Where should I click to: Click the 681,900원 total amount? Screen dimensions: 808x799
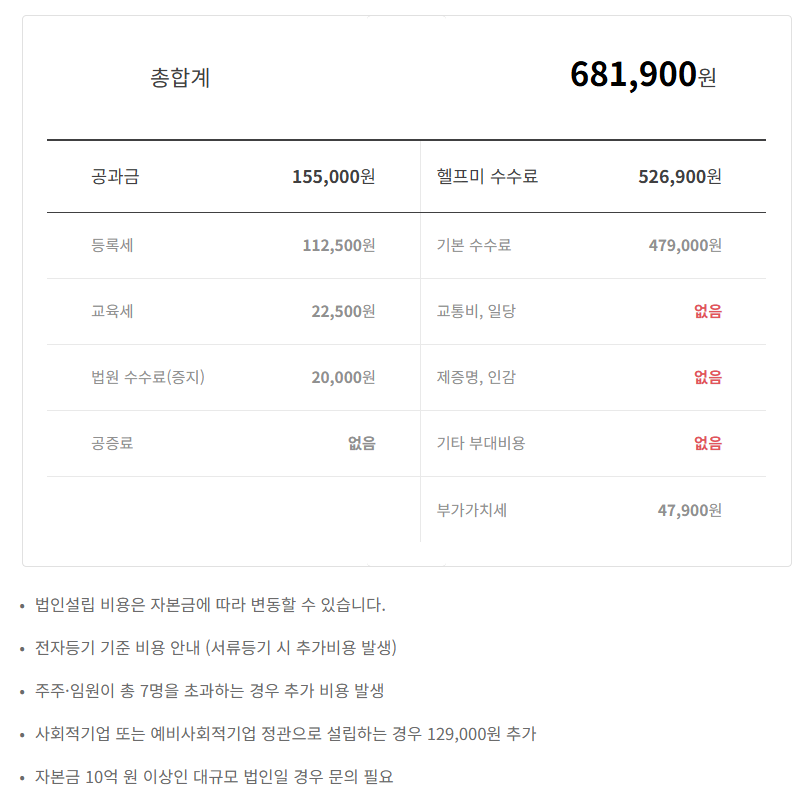(x=643, y=75)
